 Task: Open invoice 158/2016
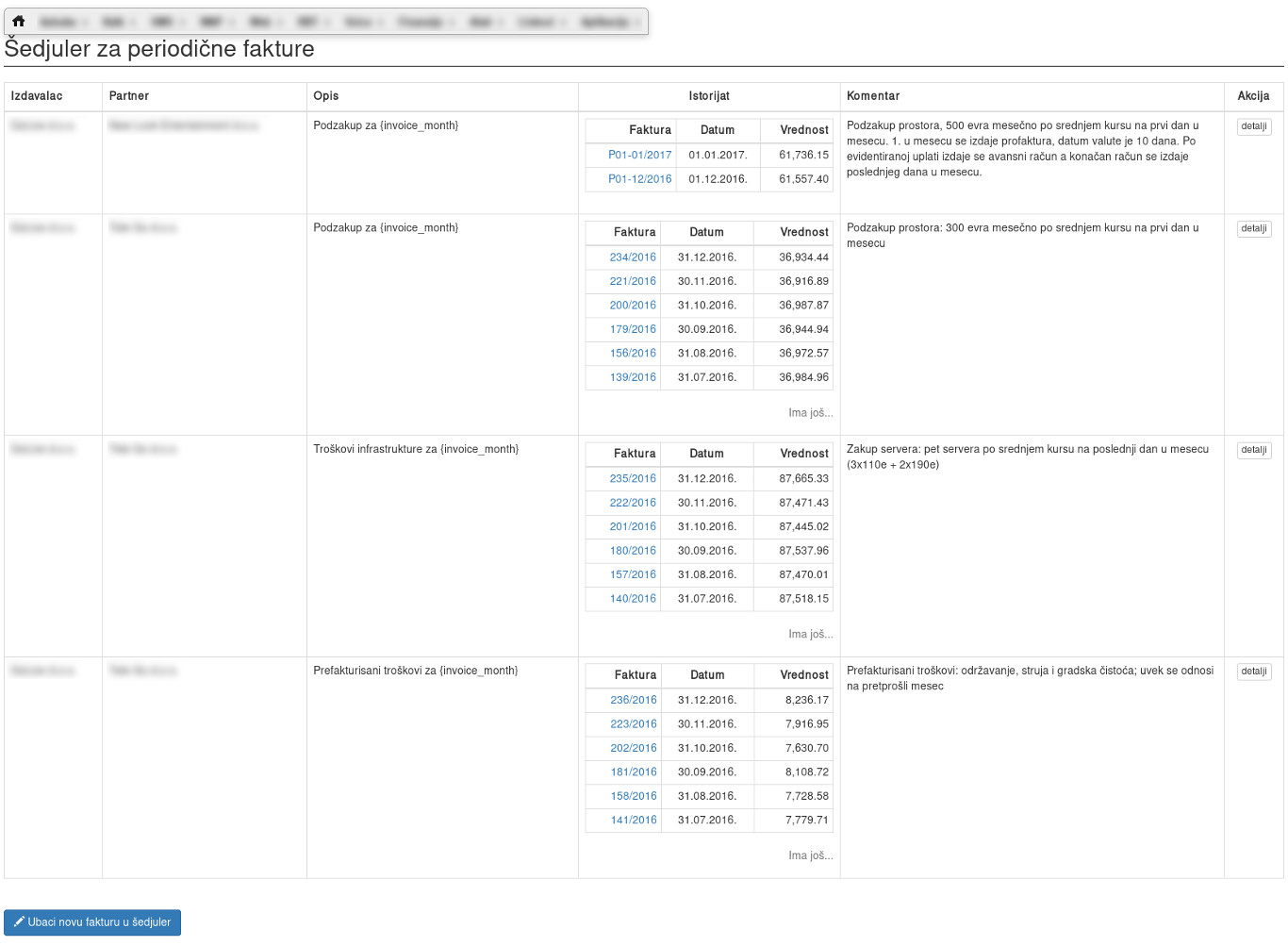click(634, 797)
